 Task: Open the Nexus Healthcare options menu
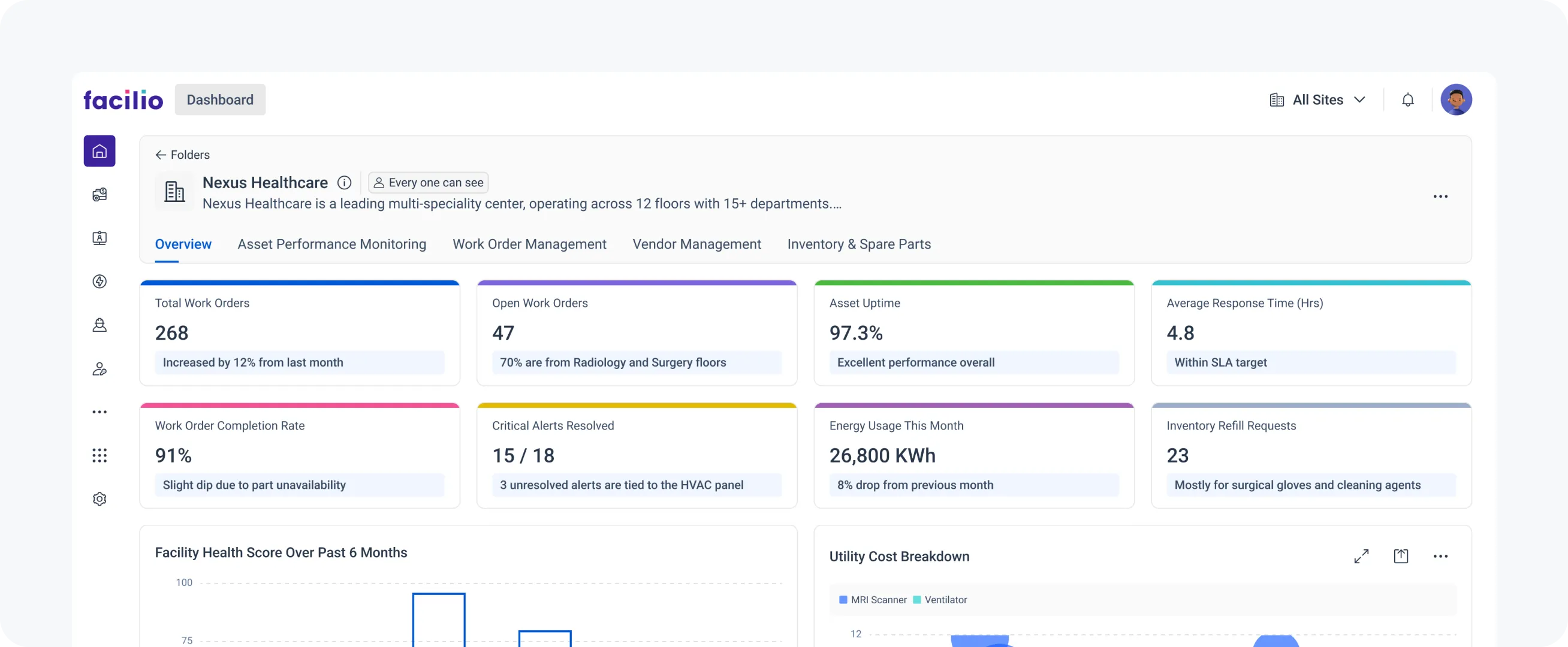tap(1441, 196)
